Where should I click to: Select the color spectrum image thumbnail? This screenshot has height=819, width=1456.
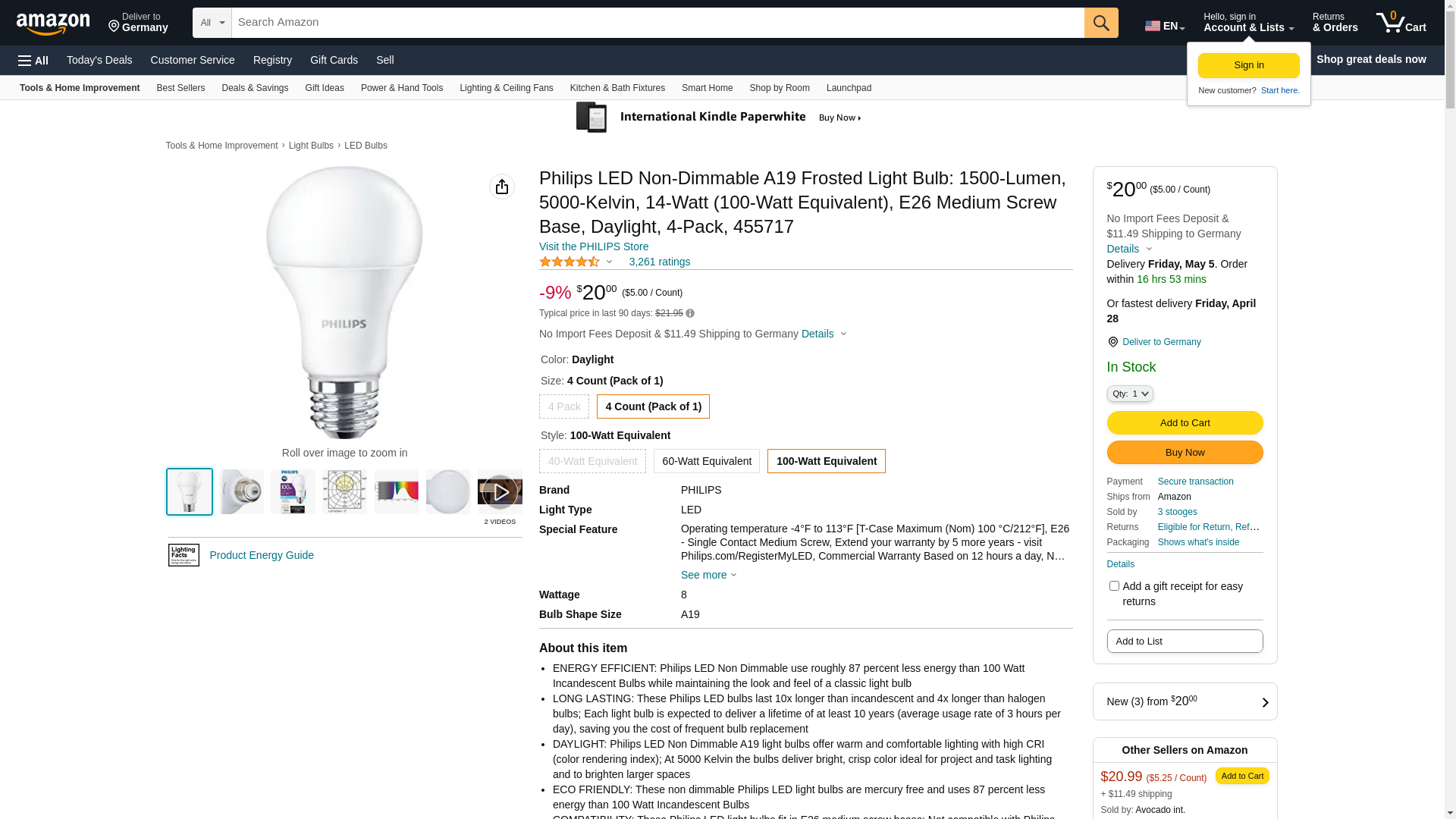(x=397, y=492)
